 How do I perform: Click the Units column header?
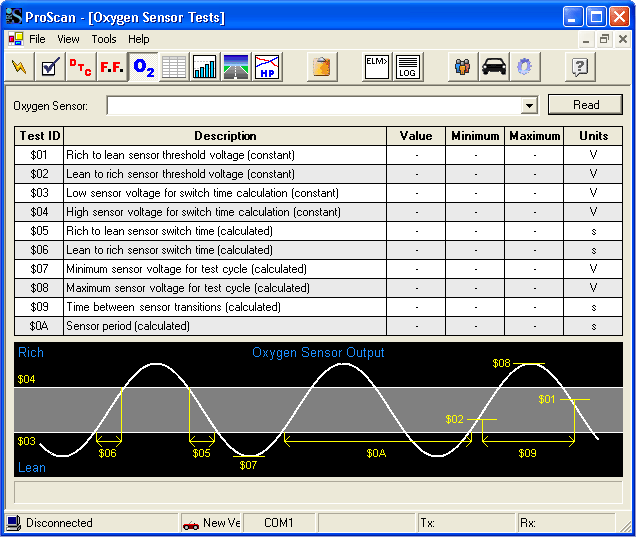point(593,136)
